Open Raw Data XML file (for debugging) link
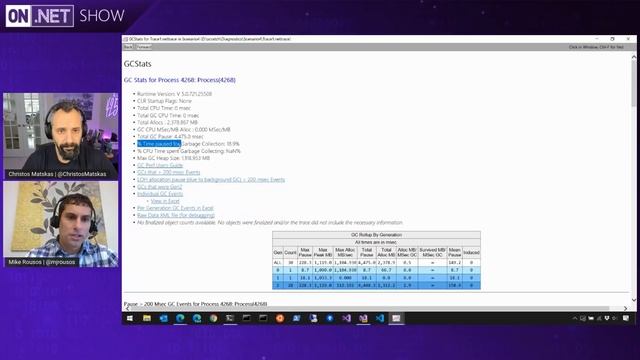640x360 pixels. click(x=176, y=215)
